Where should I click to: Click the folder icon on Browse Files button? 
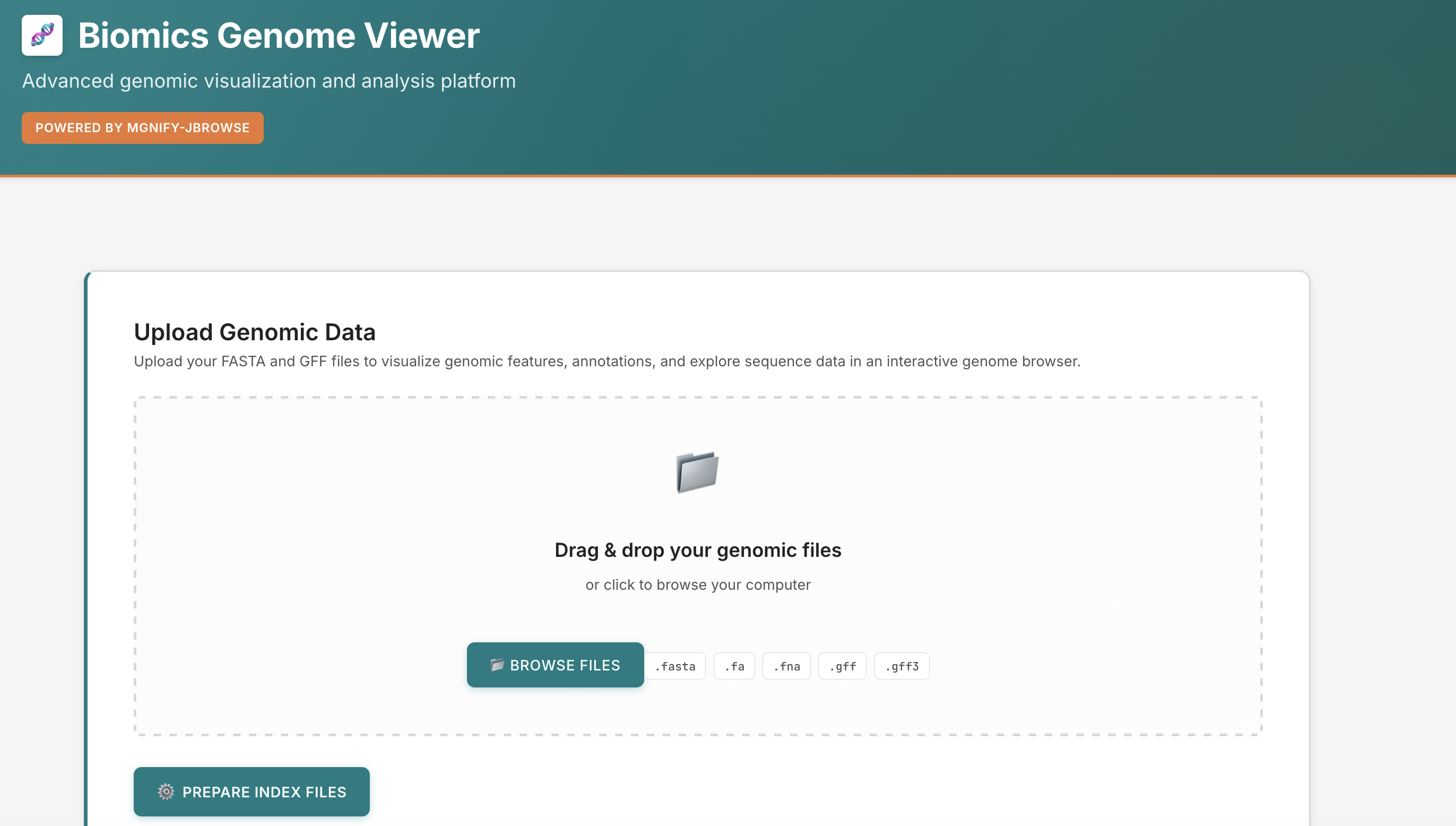497,665
